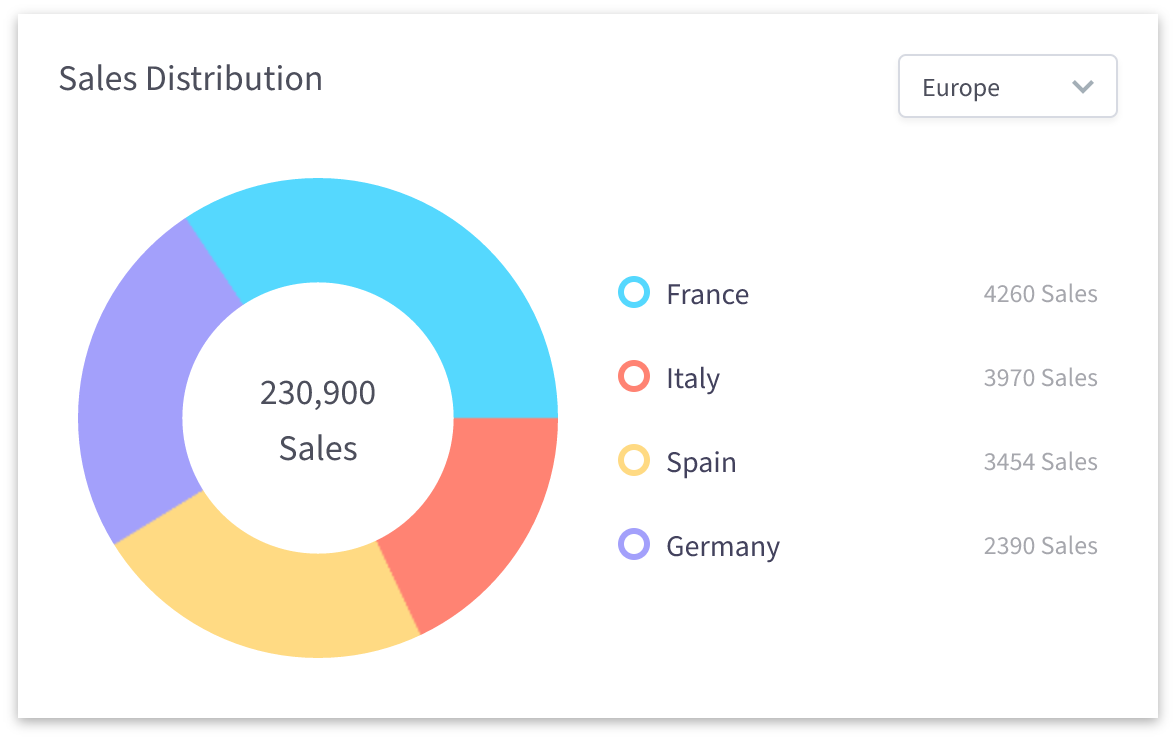Click the 3454 Sales value
The height and width of the screenshot is (740, 1176).
[1040, 462]
